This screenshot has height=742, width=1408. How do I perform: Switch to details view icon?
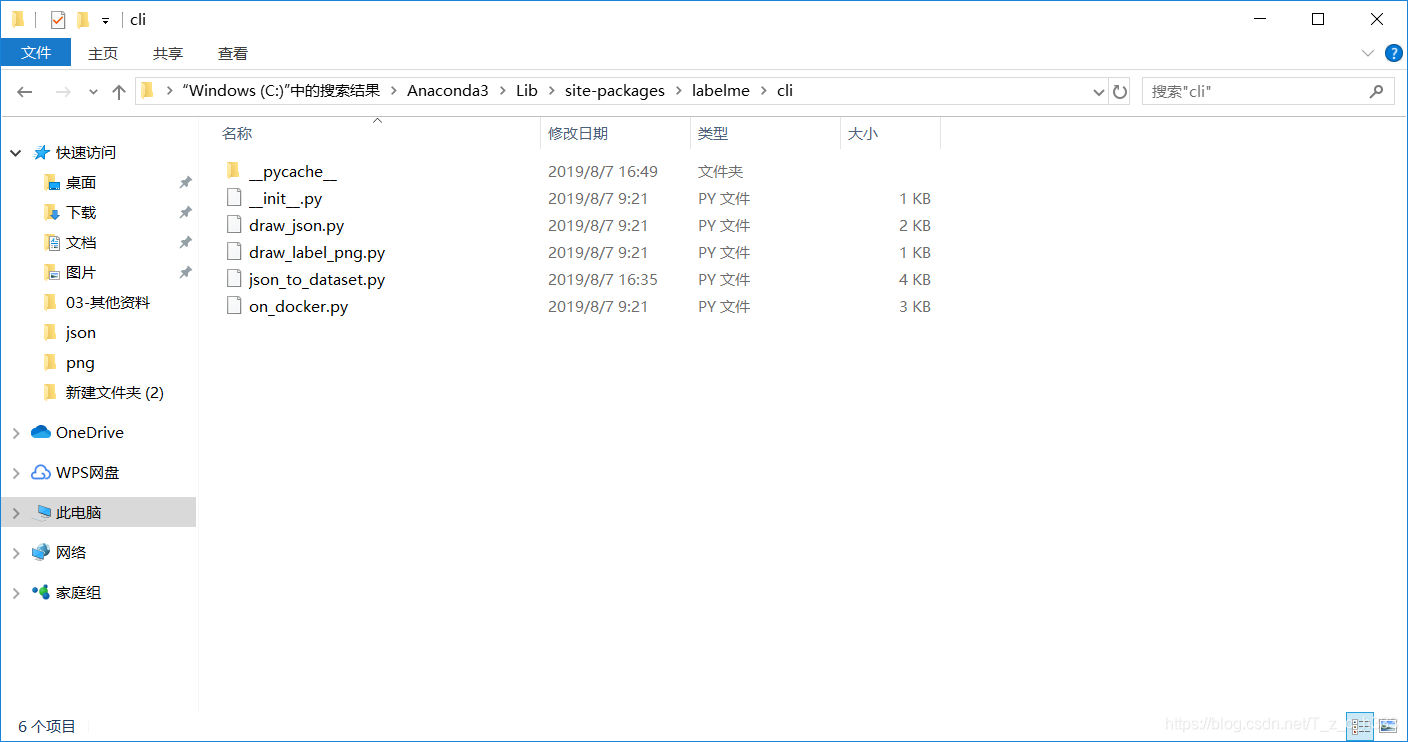click(1360, 726)
